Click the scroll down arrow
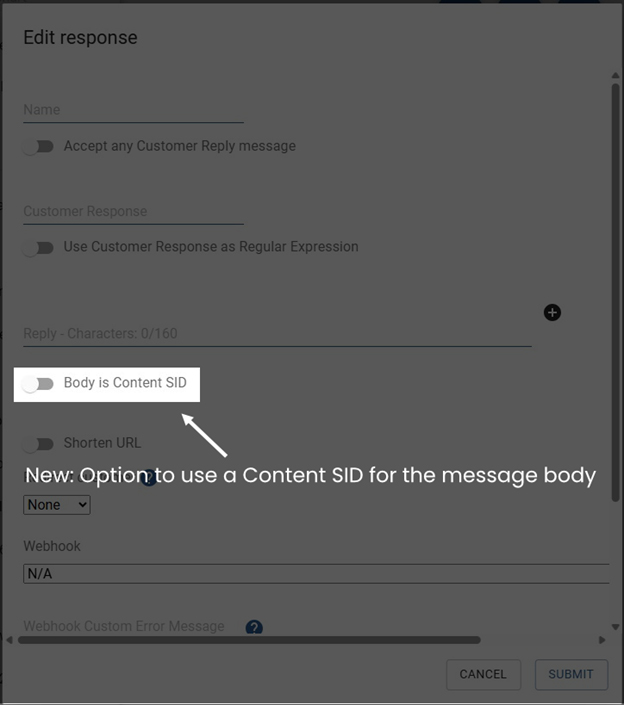 point(615,627)
